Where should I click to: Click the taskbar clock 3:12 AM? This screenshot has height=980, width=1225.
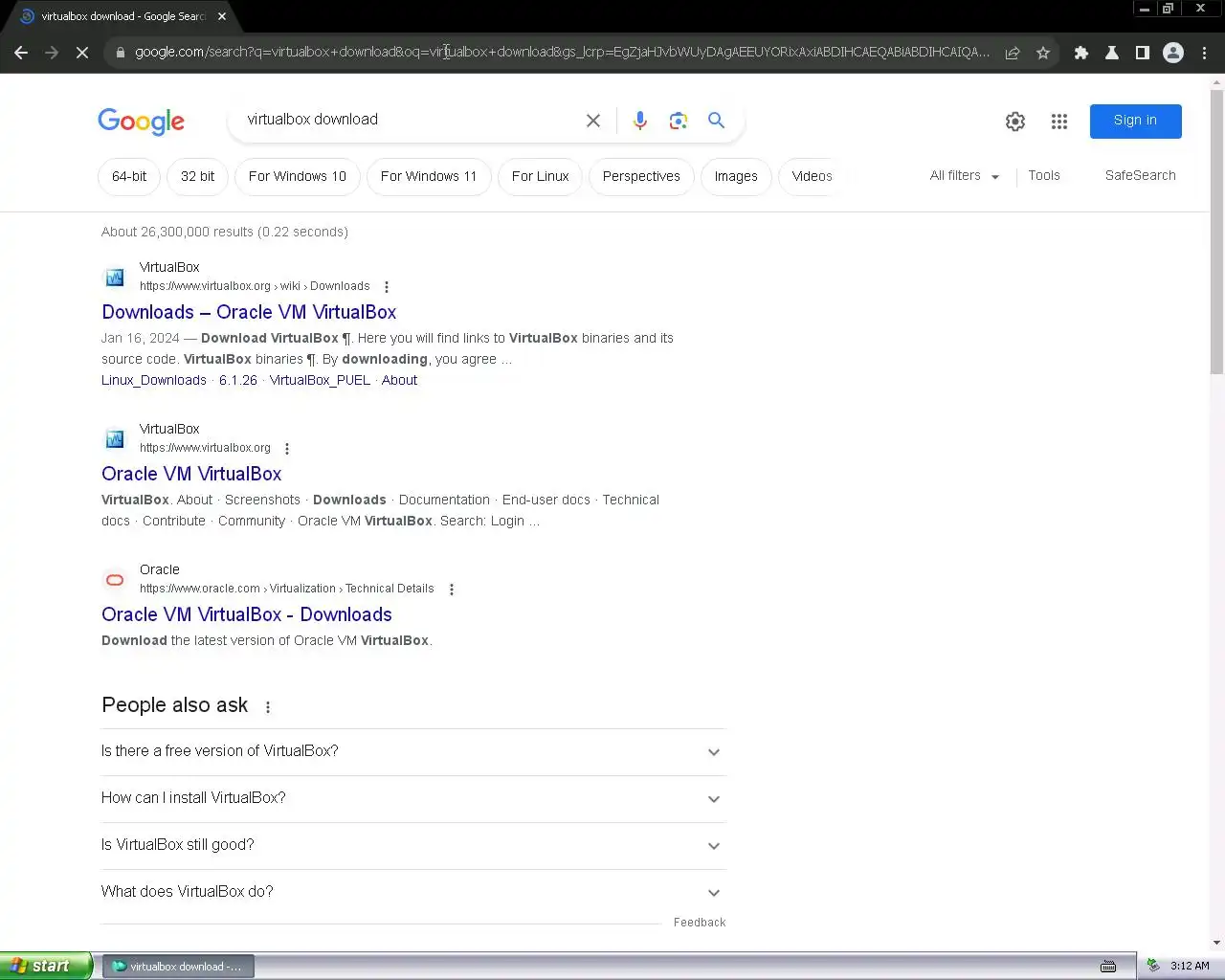pos(1190,967)
